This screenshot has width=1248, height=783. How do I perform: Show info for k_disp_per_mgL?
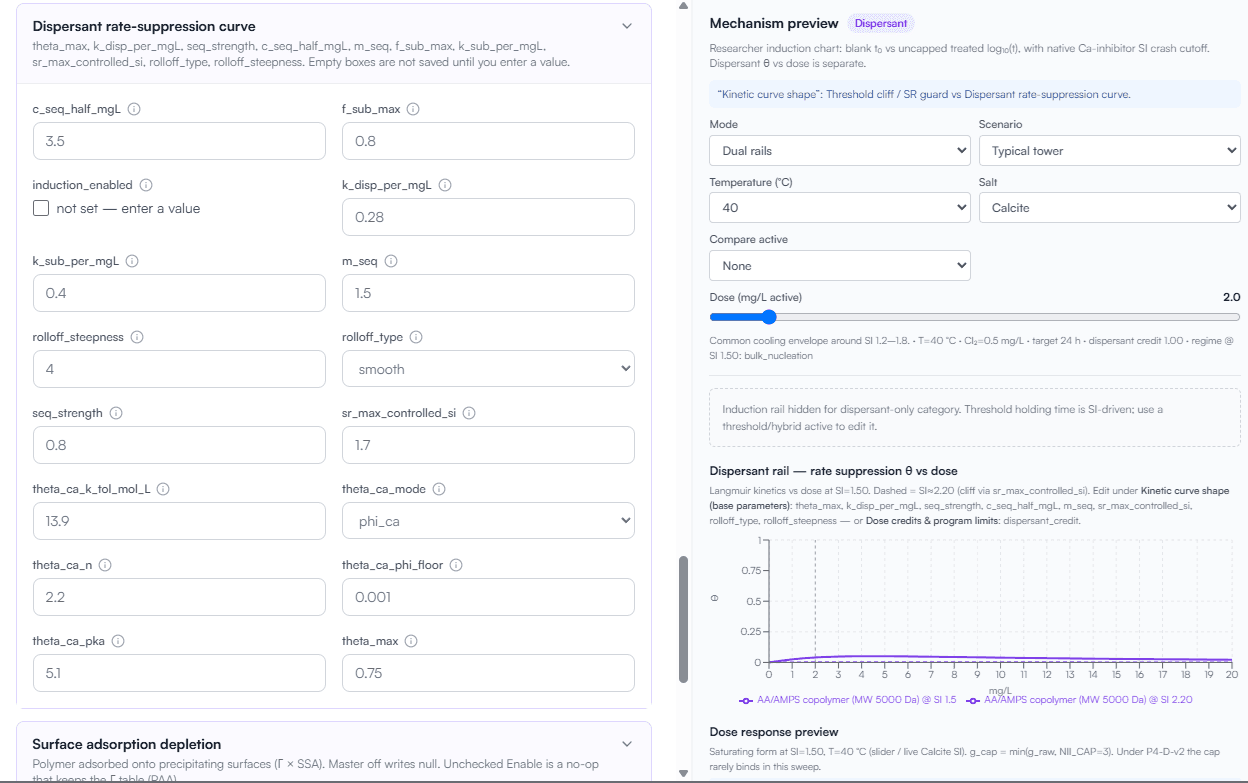(445, 185)
